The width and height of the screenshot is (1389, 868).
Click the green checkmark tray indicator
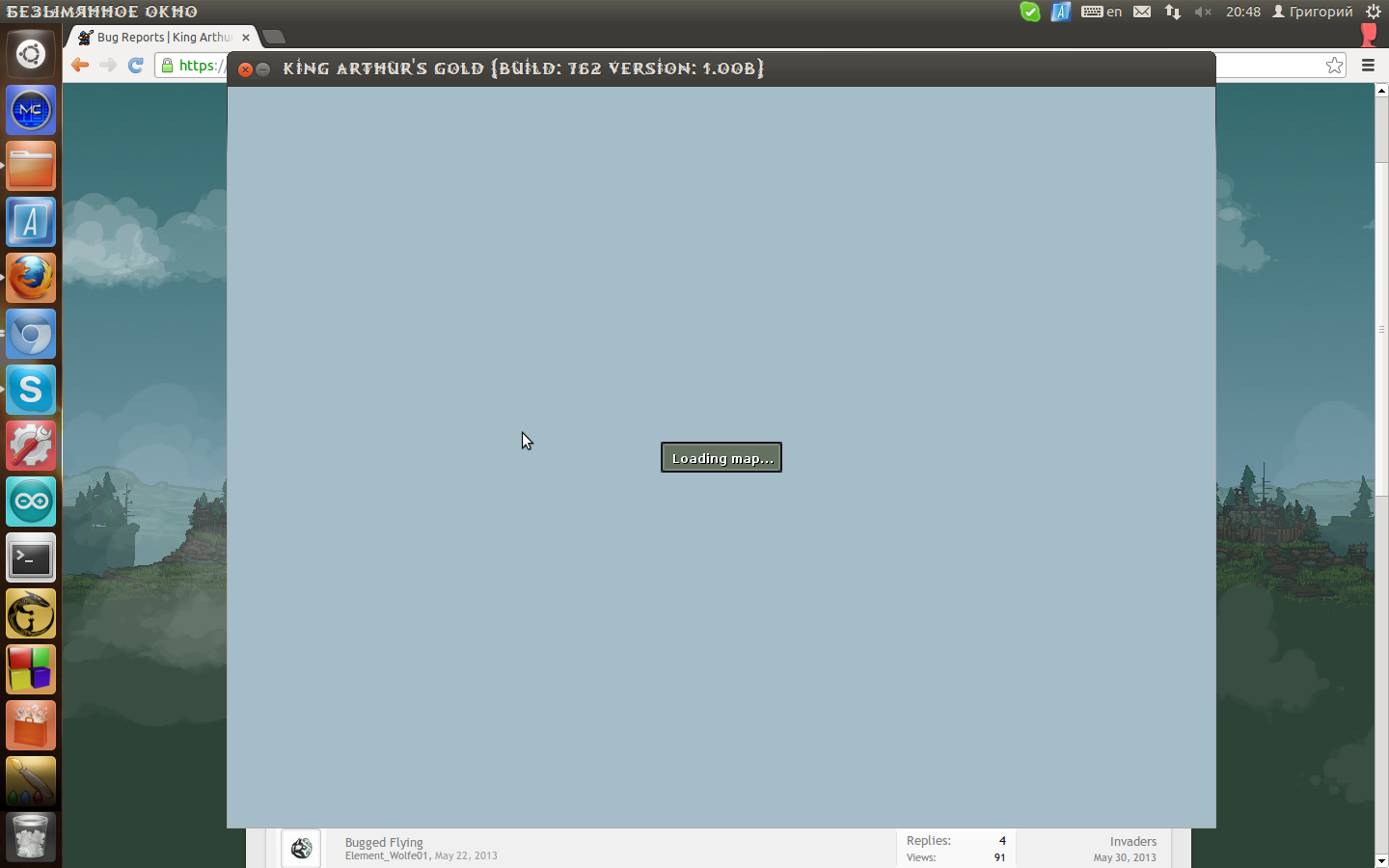[1030, 12]
